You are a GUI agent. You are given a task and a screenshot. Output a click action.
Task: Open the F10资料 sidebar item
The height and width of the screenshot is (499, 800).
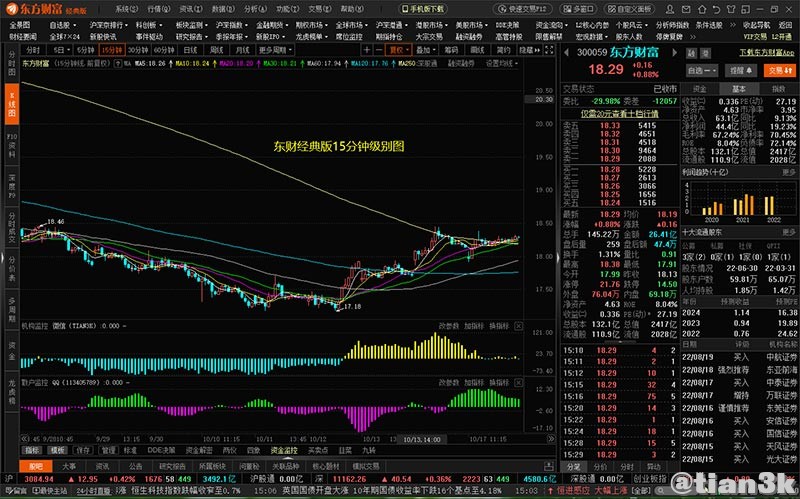[12, 145]
